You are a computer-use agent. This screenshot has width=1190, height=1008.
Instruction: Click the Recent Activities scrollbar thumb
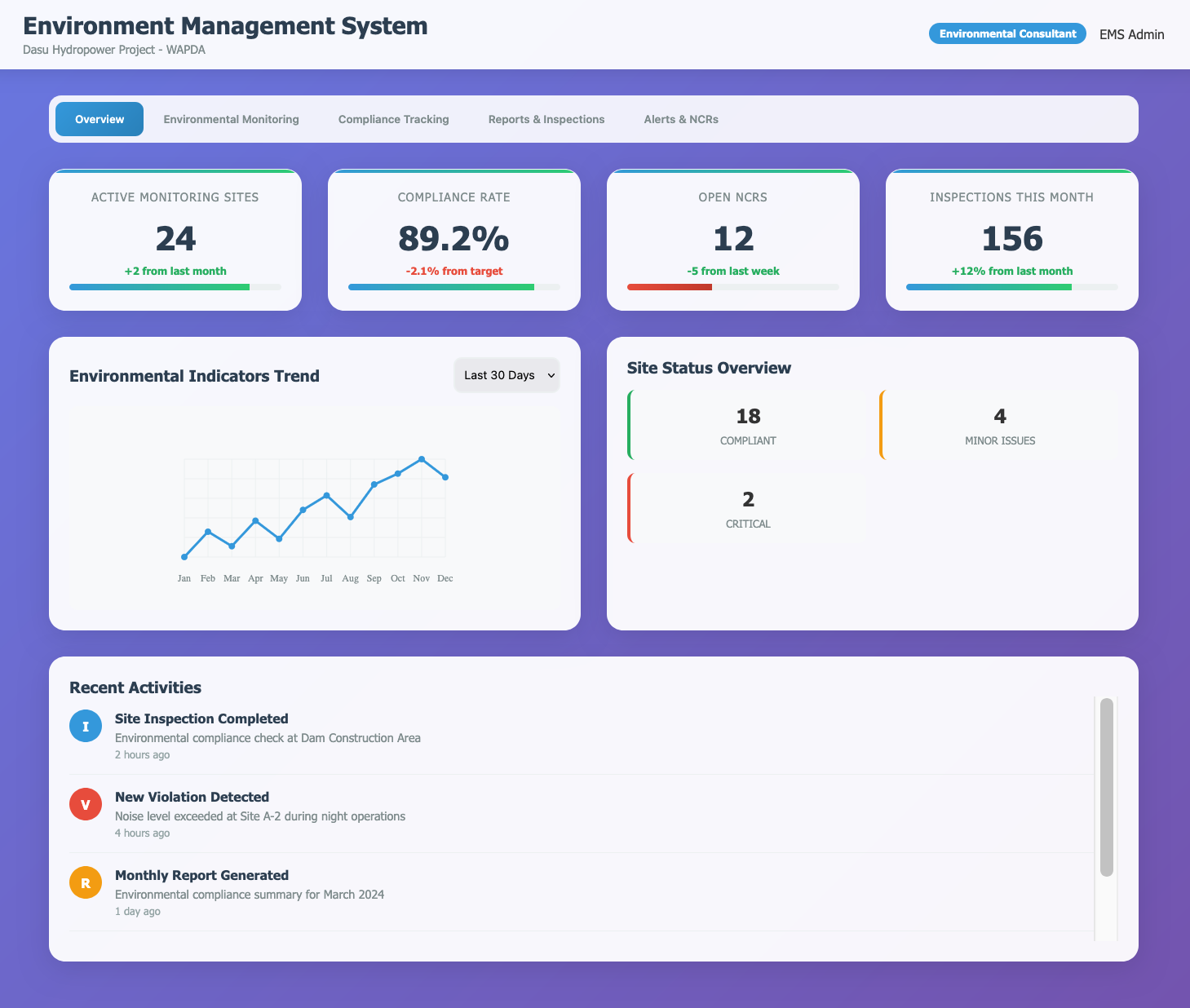[1106, 786]
